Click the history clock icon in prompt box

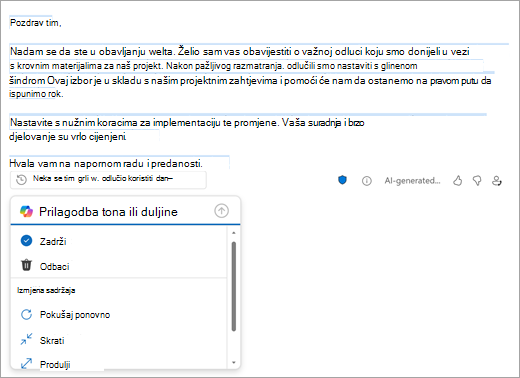click(22, 180)
